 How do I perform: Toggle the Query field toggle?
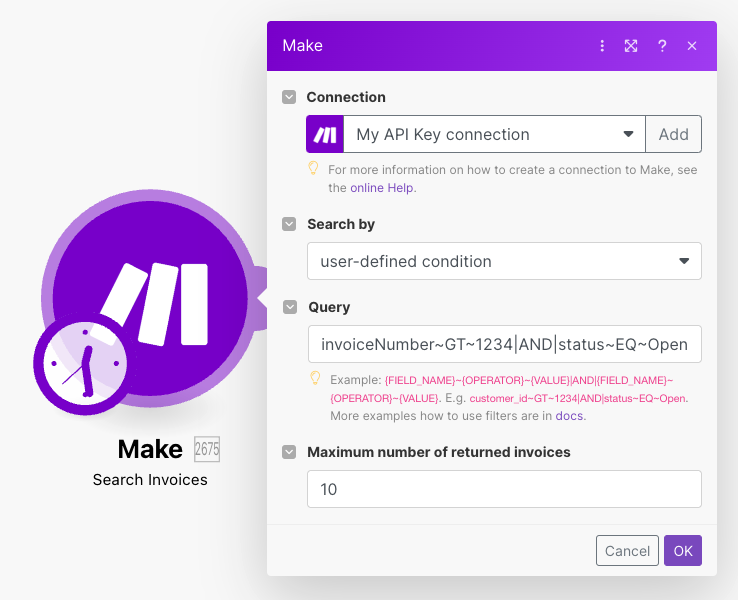tap(290, 307)
